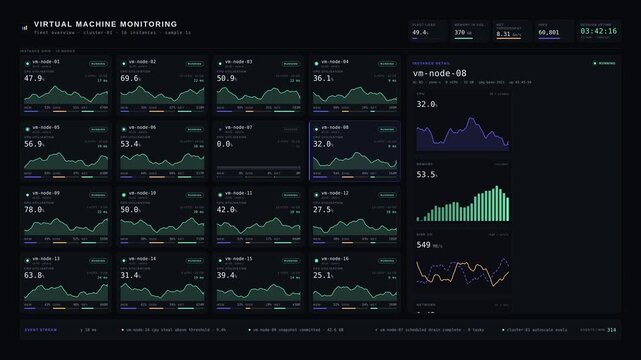This screenshot has width=641, height=360.
Task: Click the 03:42:16 session uptime clock
Action: click(598, 31)
